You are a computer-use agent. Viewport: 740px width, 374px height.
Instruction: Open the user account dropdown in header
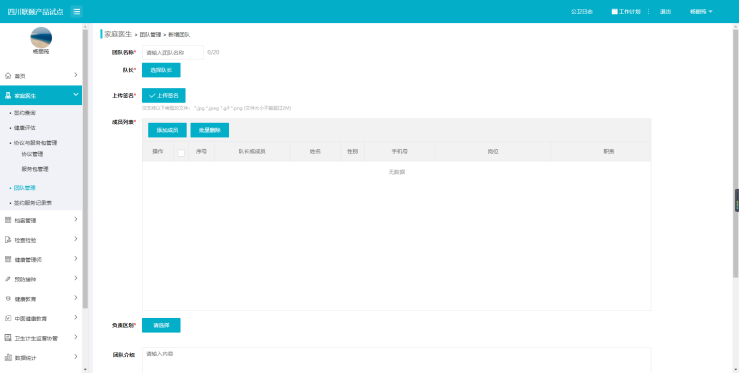point(701,11)
